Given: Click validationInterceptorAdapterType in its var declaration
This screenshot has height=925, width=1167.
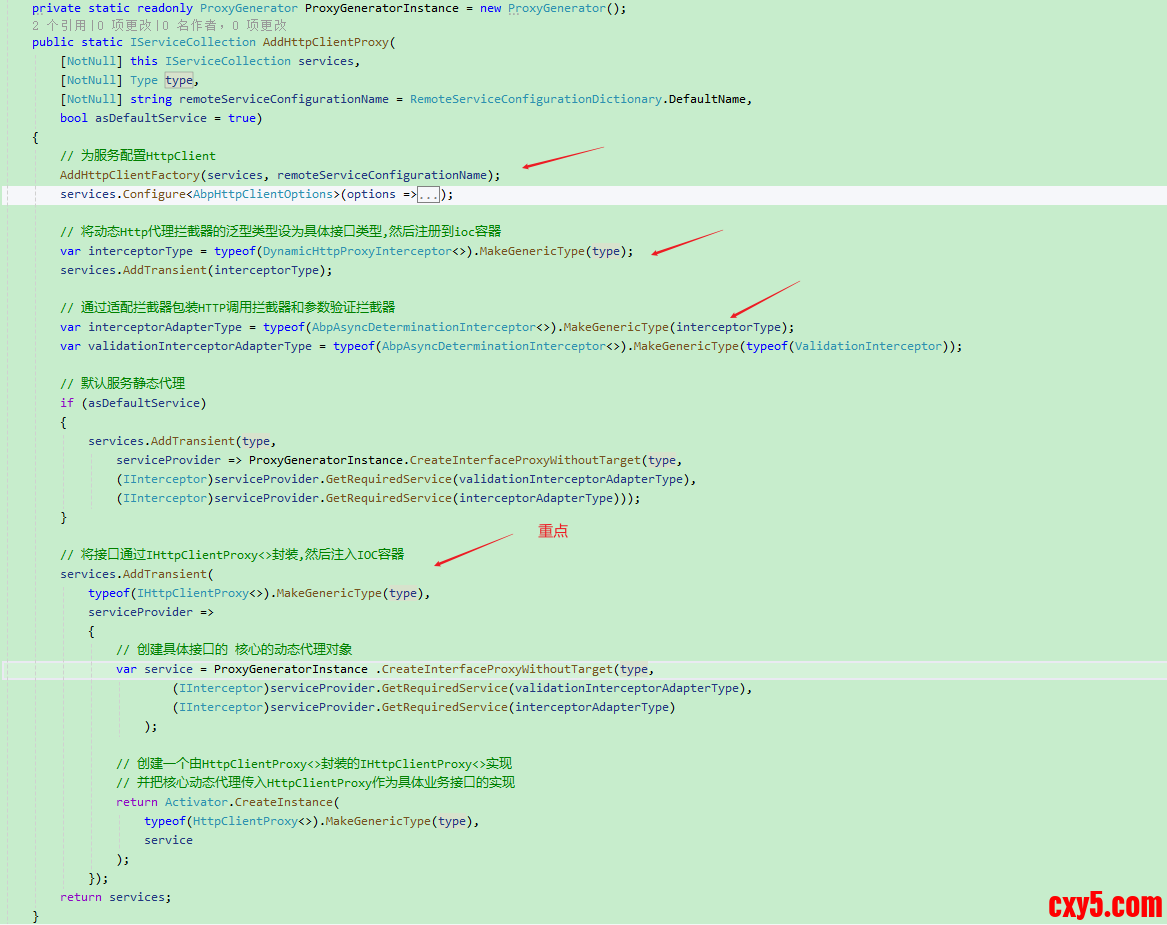Looking at the screenshot, I should pos(200,346).
